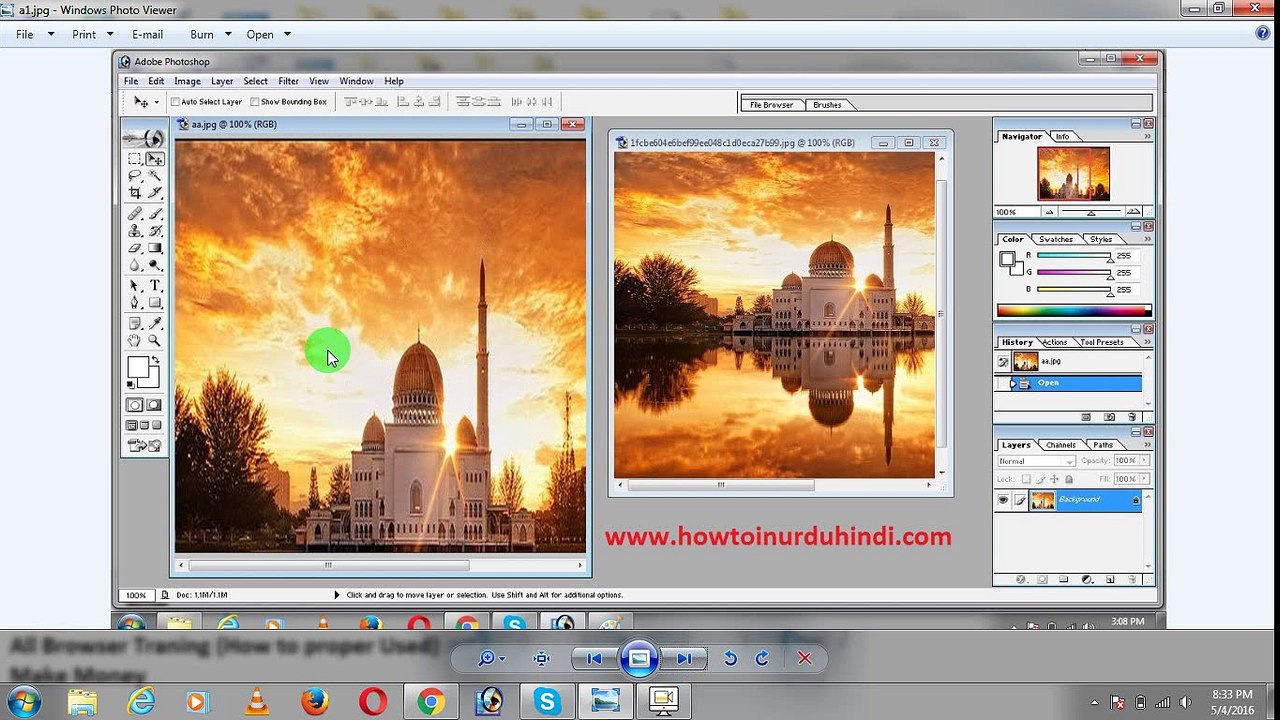Click the Navigator thumbnail preview
This screenshot has width=1280, height=720.
coord(1073,173)
